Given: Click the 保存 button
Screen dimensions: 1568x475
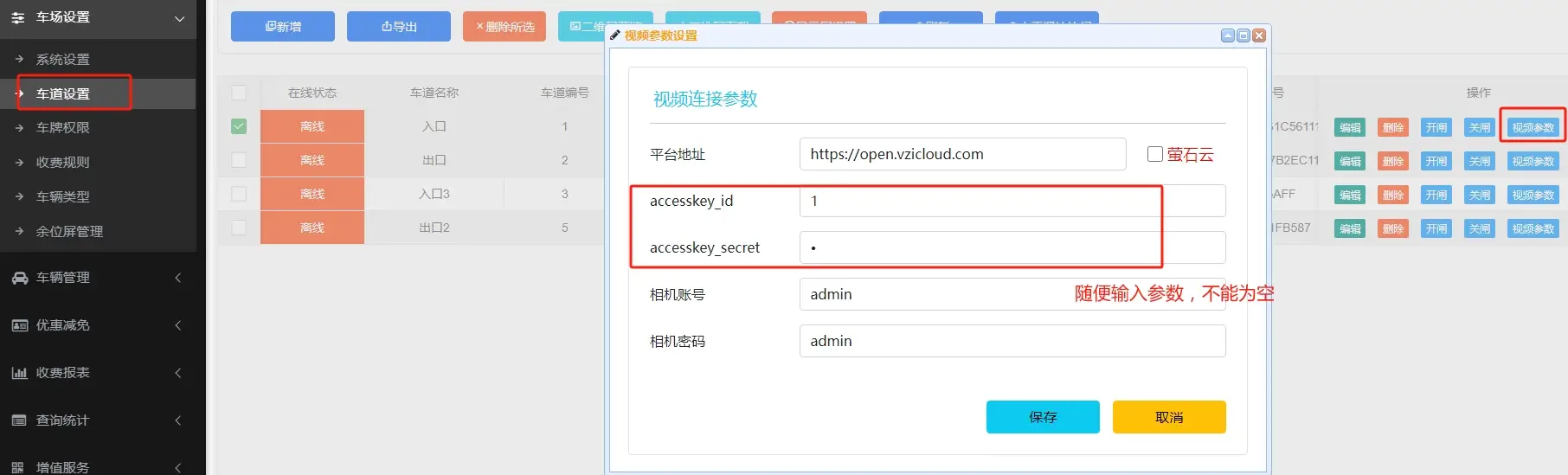Looking at the screenshot, I should [1043, 417].
